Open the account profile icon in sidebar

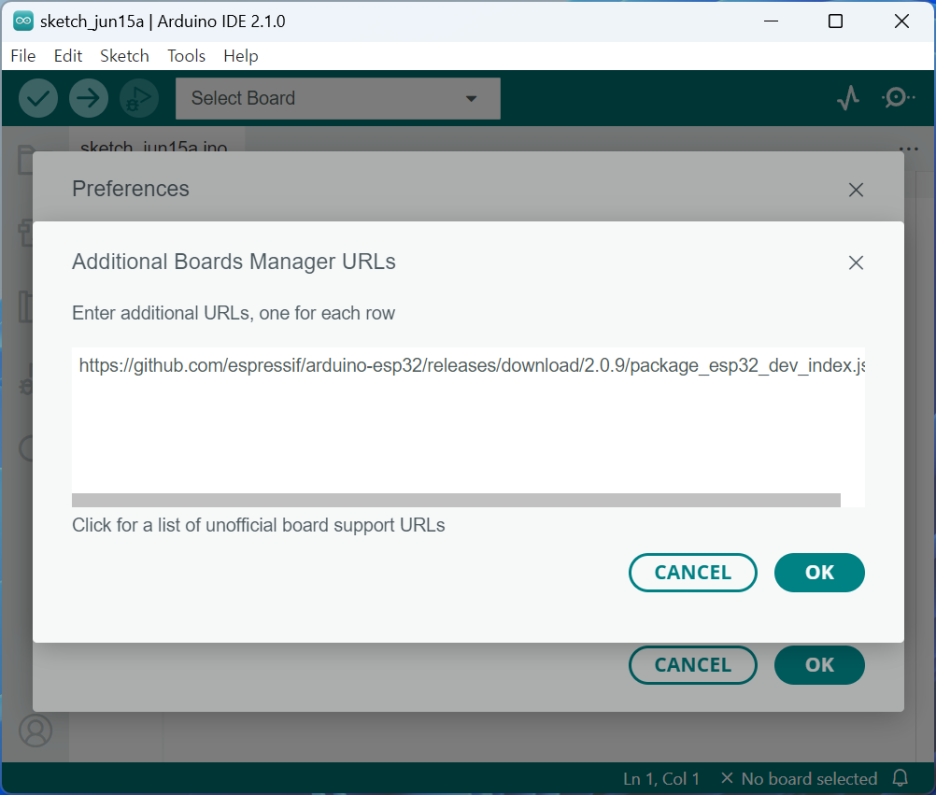tap(35, 730)
